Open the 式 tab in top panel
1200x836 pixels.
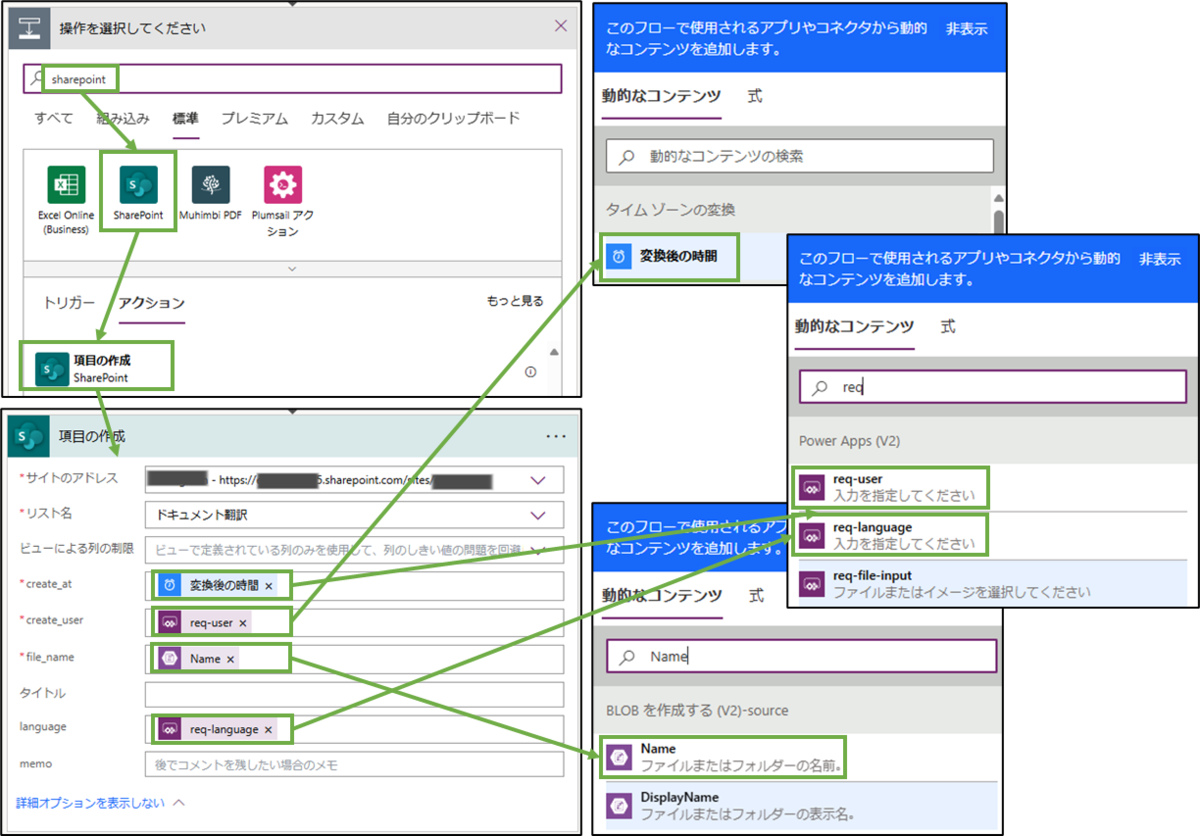[x=755, y=96]
